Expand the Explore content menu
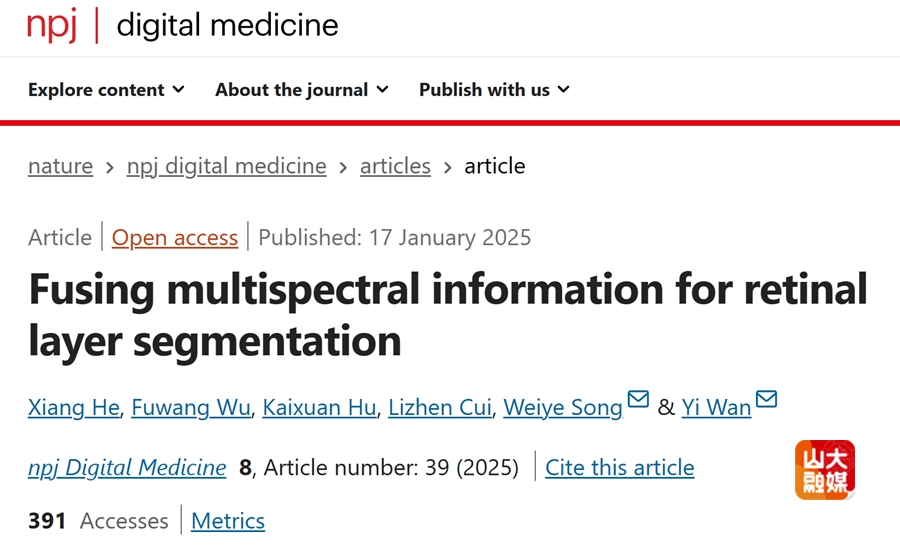The height and width of the screenshot is (545, 900). coord(106,90)
